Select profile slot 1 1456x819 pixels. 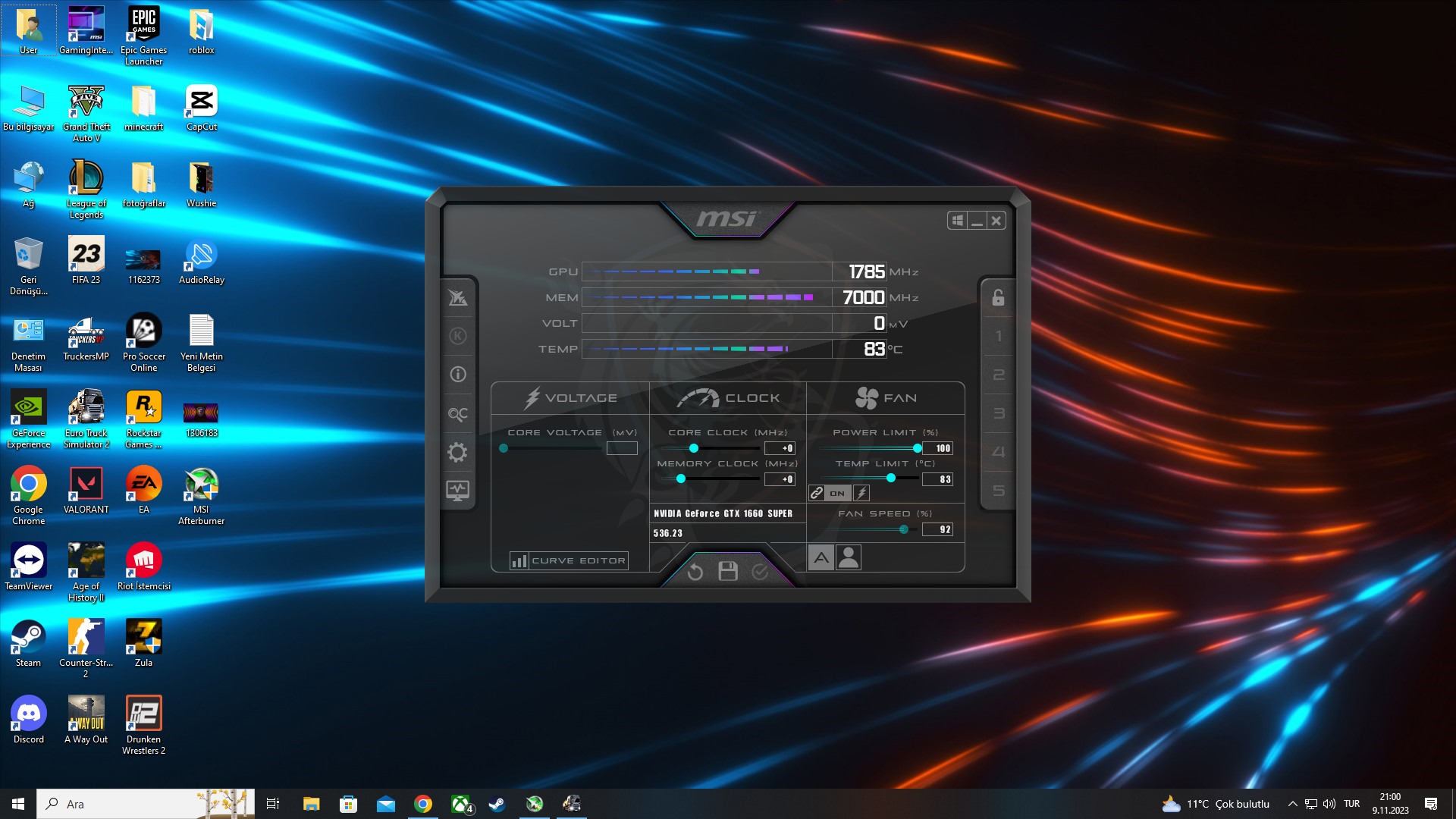pos(998,336)
